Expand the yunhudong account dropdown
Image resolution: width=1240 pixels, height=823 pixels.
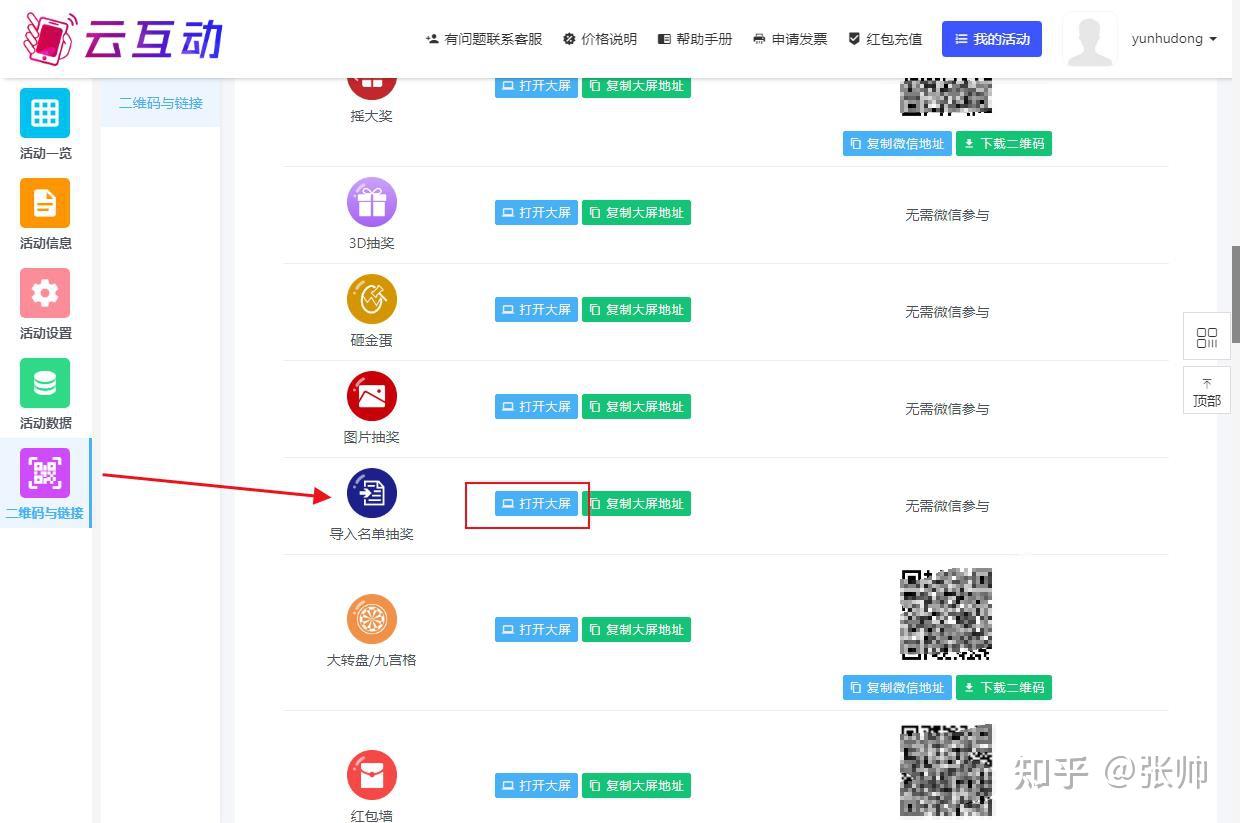click(x=1172, y=38)
